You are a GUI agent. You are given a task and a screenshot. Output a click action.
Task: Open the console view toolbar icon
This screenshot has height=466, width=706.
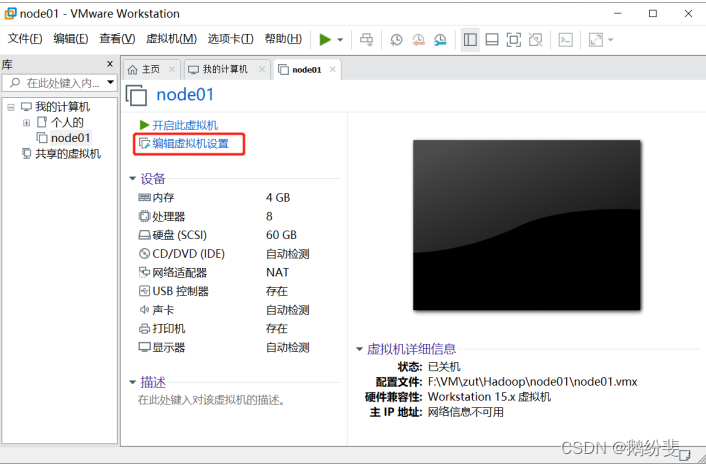(x=566, y=40)
